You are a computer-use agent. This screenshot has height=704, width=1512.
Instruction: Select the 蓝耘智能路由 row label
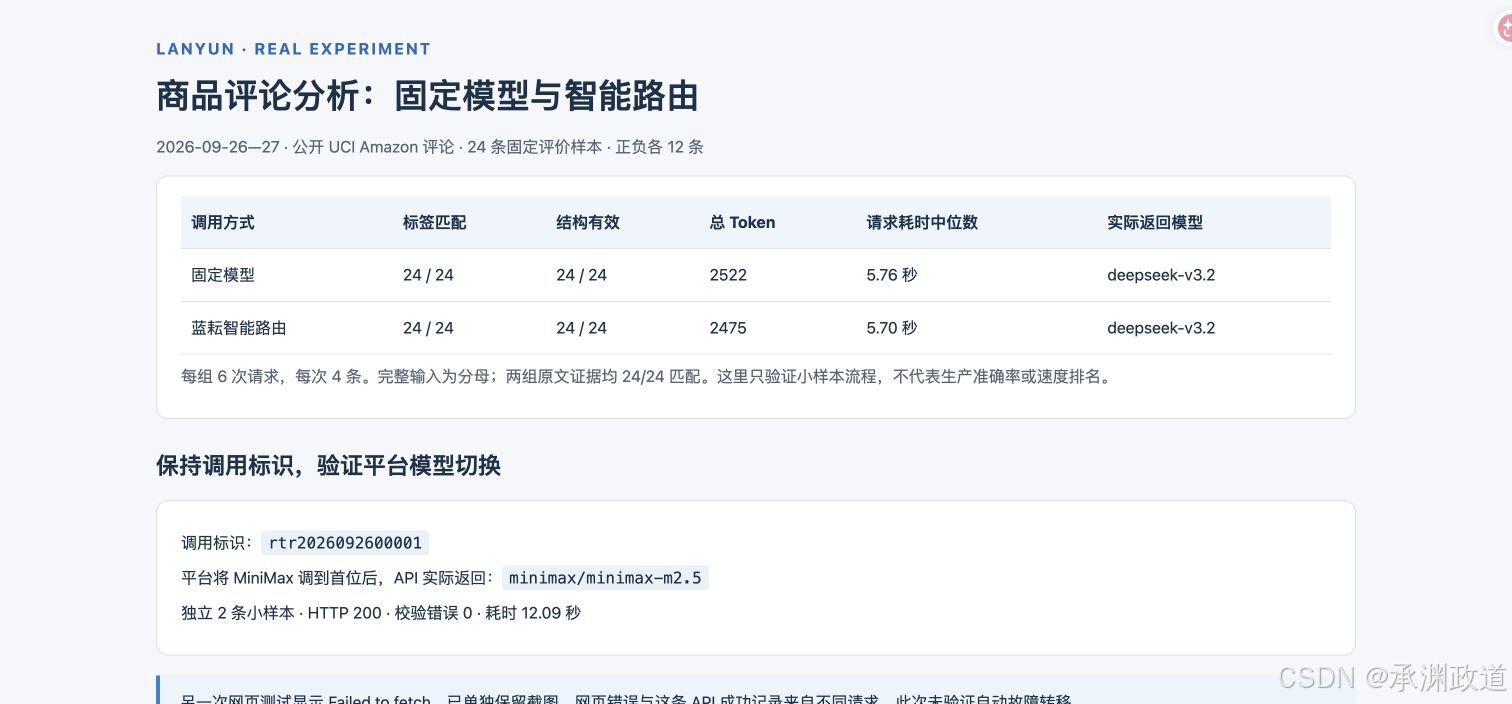(x=239, y=327)
